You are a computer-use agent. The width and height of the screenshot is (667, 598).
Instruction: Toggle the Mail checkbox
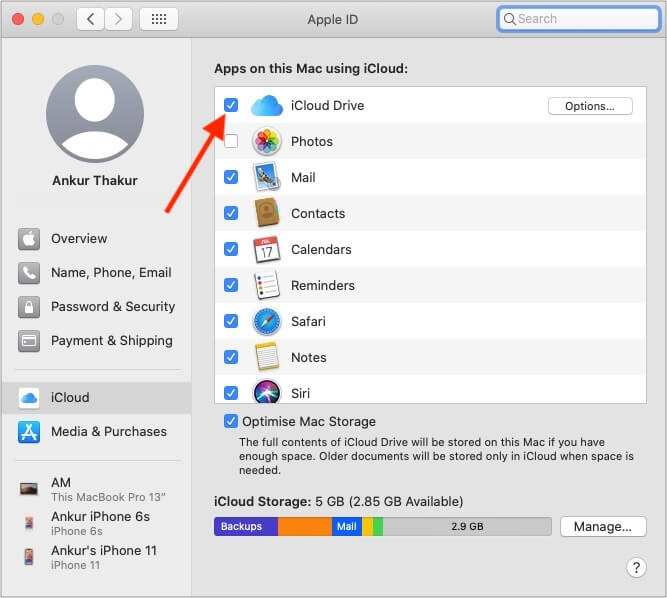click(x=231, y=177)
